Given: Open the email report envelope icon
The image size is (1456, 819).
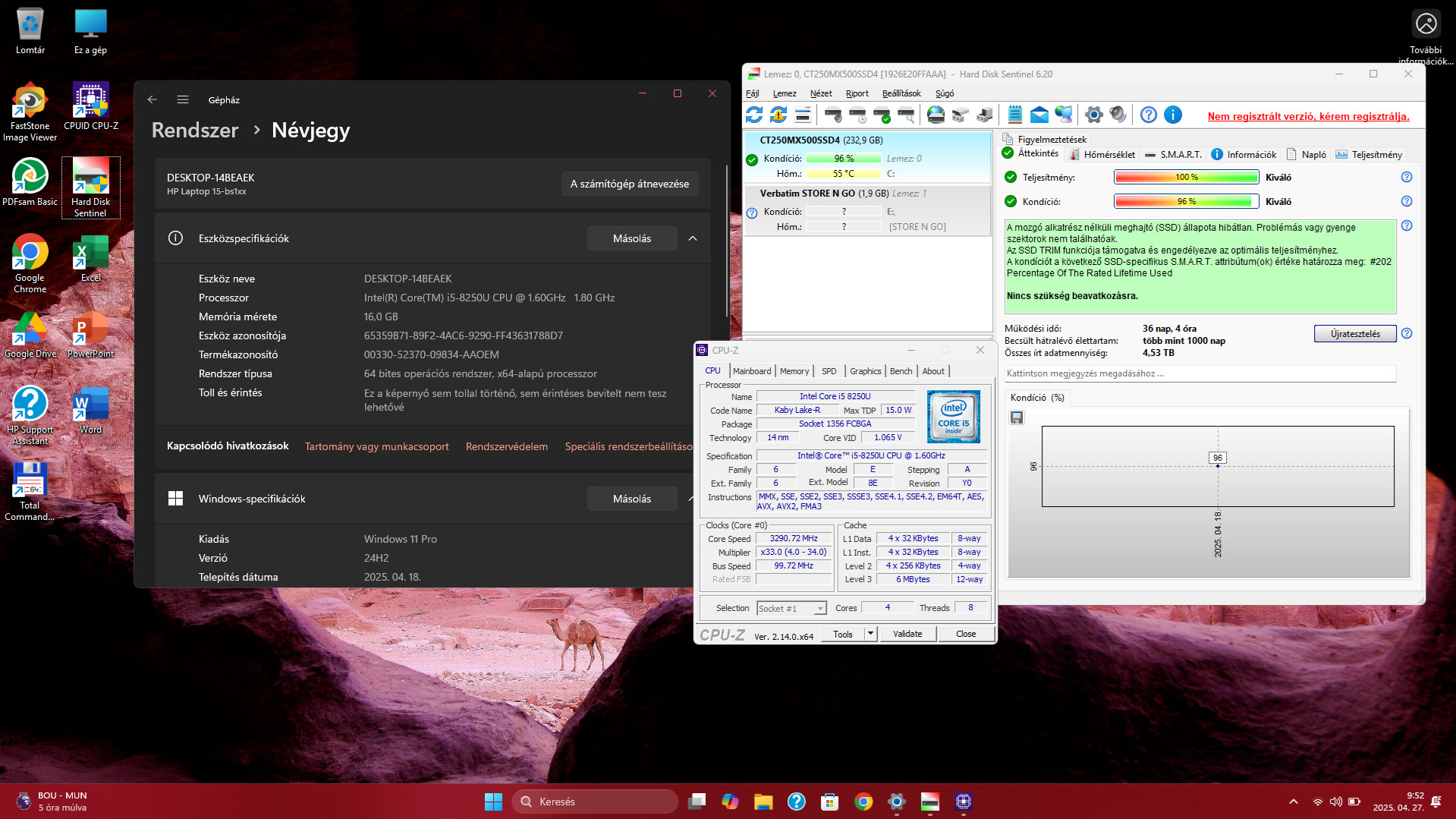Looking at the screenshot, I should 1039,115.
